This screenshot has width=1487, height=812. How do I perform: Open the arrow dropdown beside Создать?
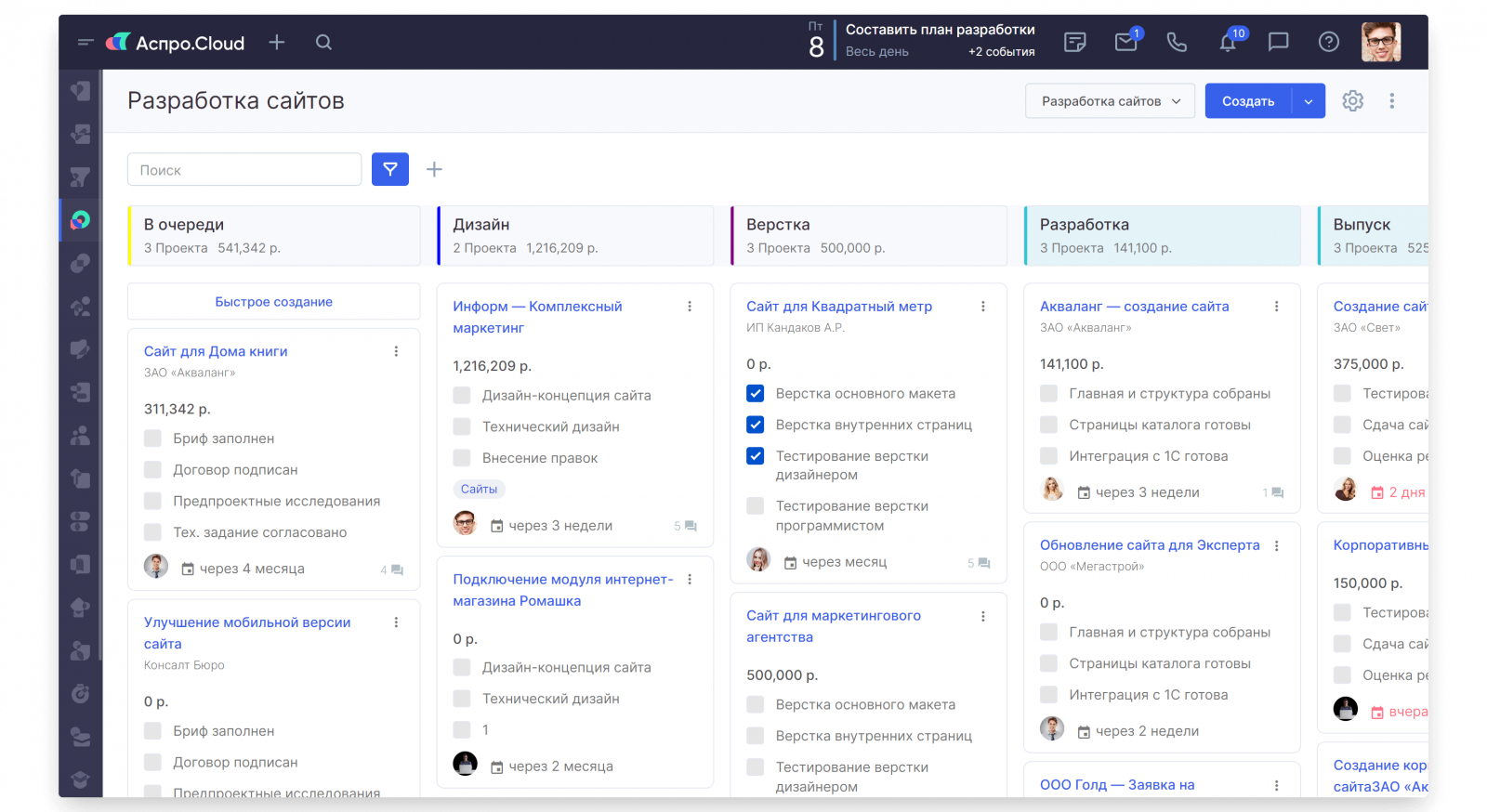point(1309,101)
